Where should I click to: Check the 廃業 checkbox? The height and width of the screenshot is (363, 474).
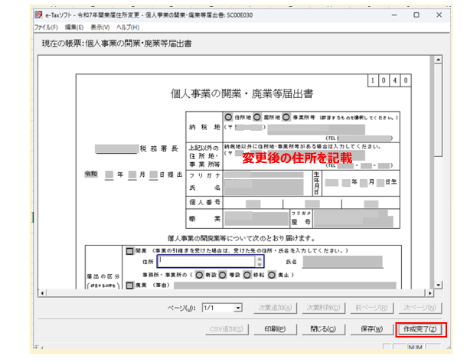pos(130,285)
